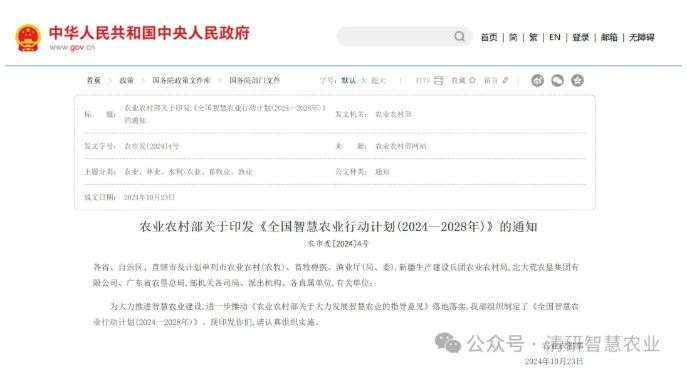Open the 首页 link in top navigation
This screenshot has width=687, height=373.
(489, 37)
